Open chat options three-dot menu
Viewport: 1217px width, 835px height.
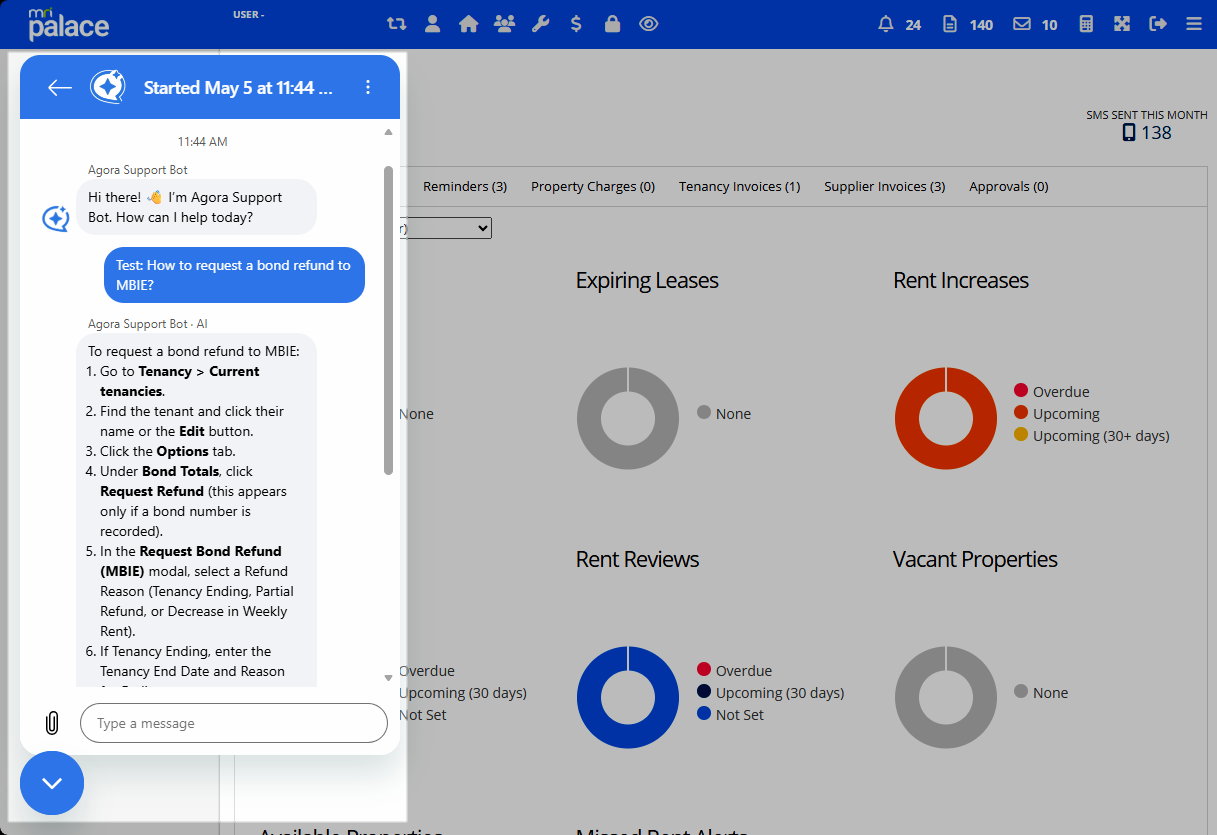point(368,88)
